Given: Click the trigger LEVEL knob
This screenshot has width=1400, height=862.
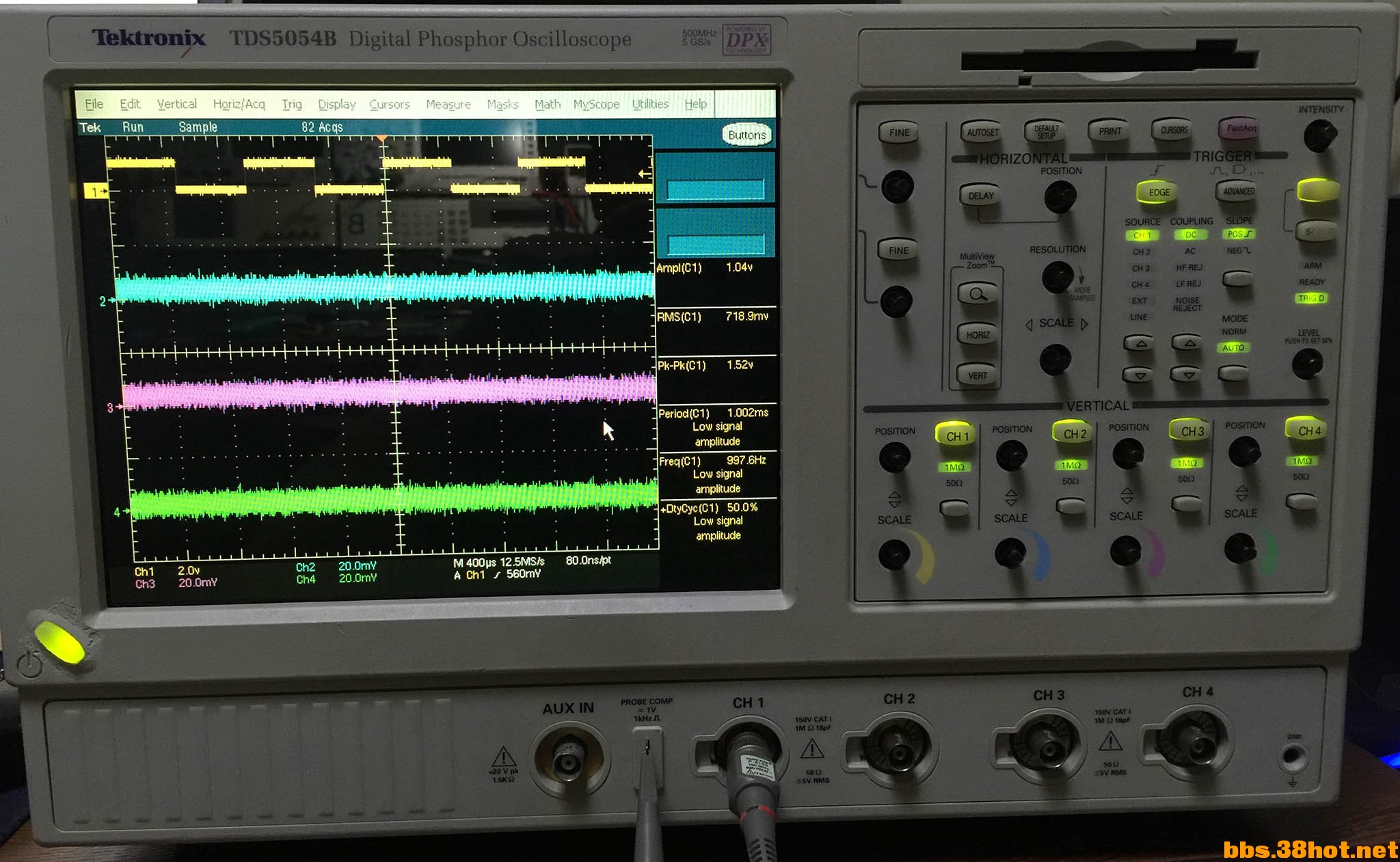Looking at the screenshot, I should tap(1307, 363).
